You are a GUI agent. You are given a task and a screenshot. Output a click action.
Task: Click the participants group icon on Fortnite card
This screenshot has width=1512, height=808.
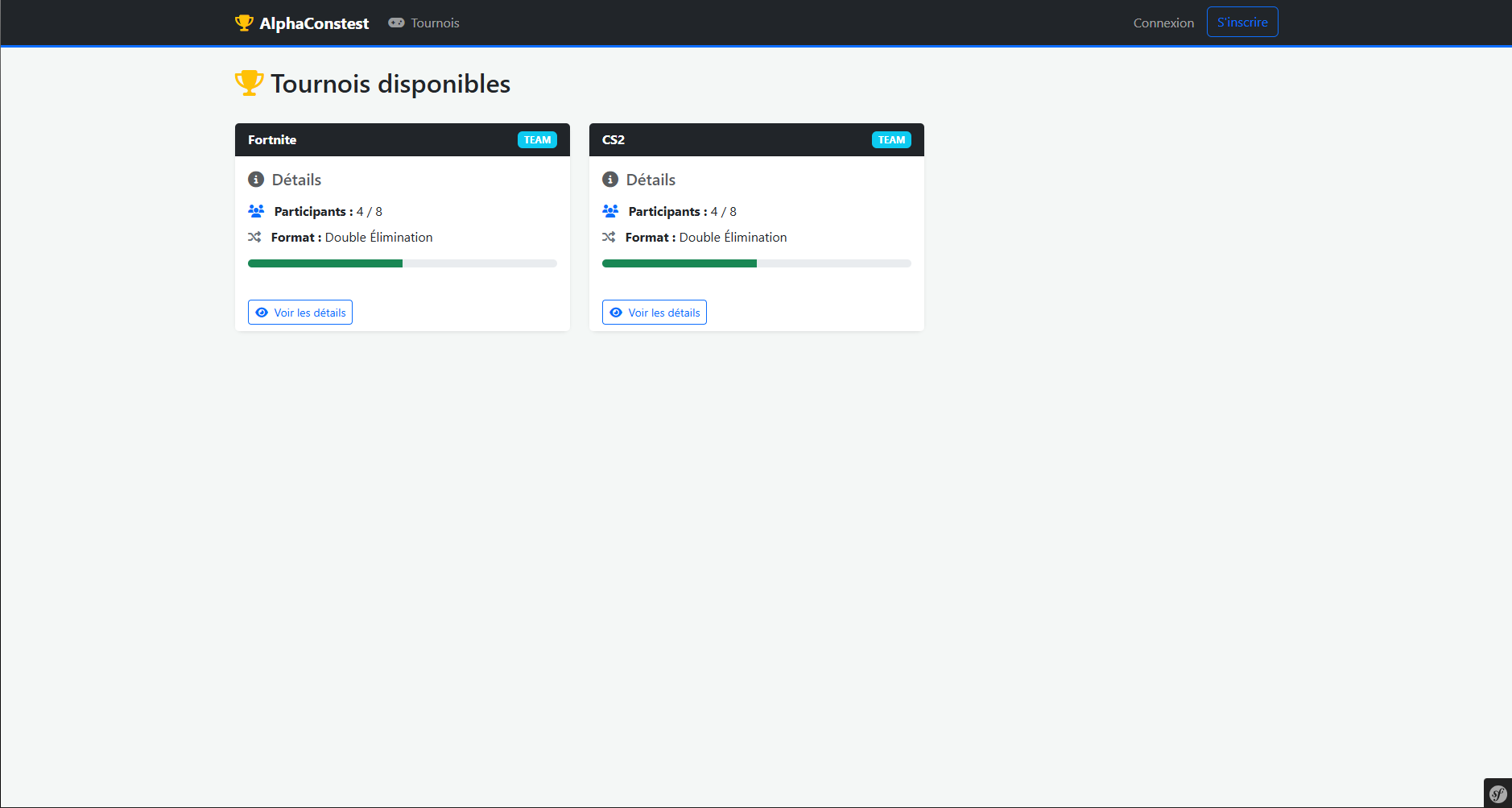[x=256, y=211]
